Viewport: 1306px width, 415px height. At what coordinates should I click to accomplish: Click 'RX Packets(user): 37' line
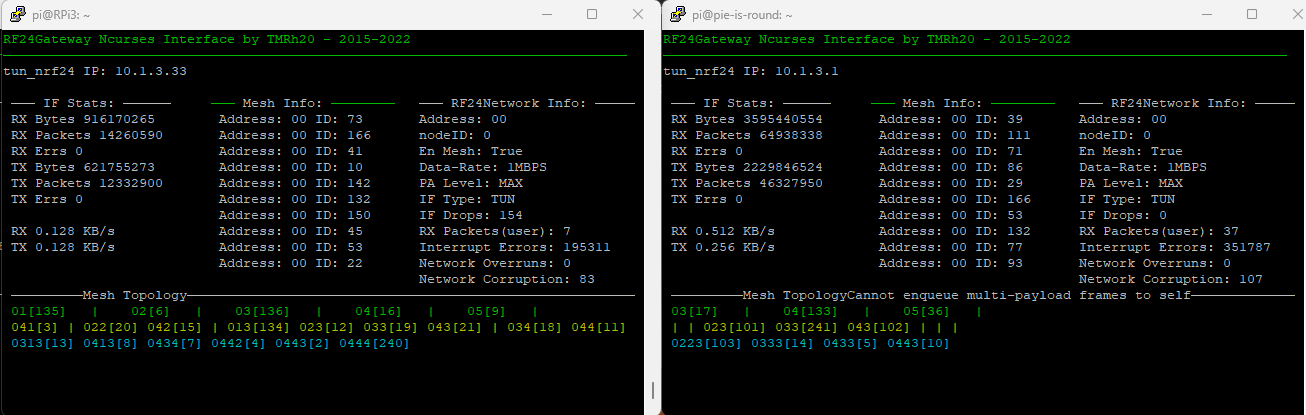pos(1159,231)
